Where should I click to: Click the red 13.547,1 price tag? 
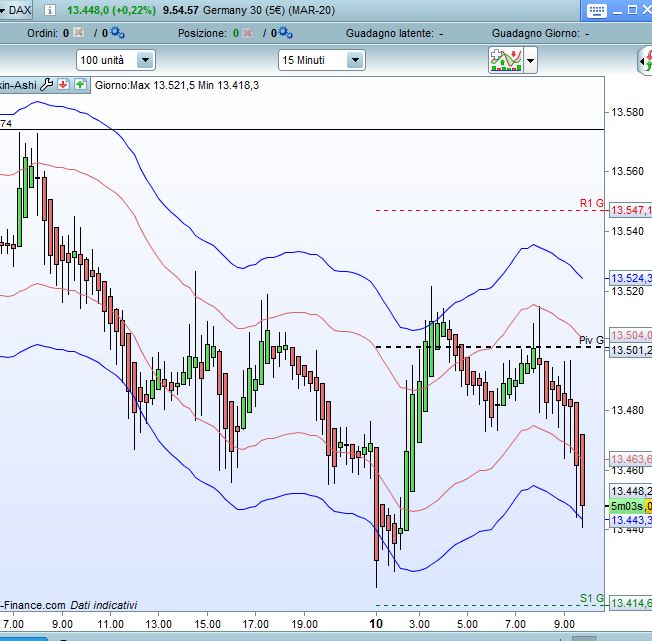[x=631, y=210]
